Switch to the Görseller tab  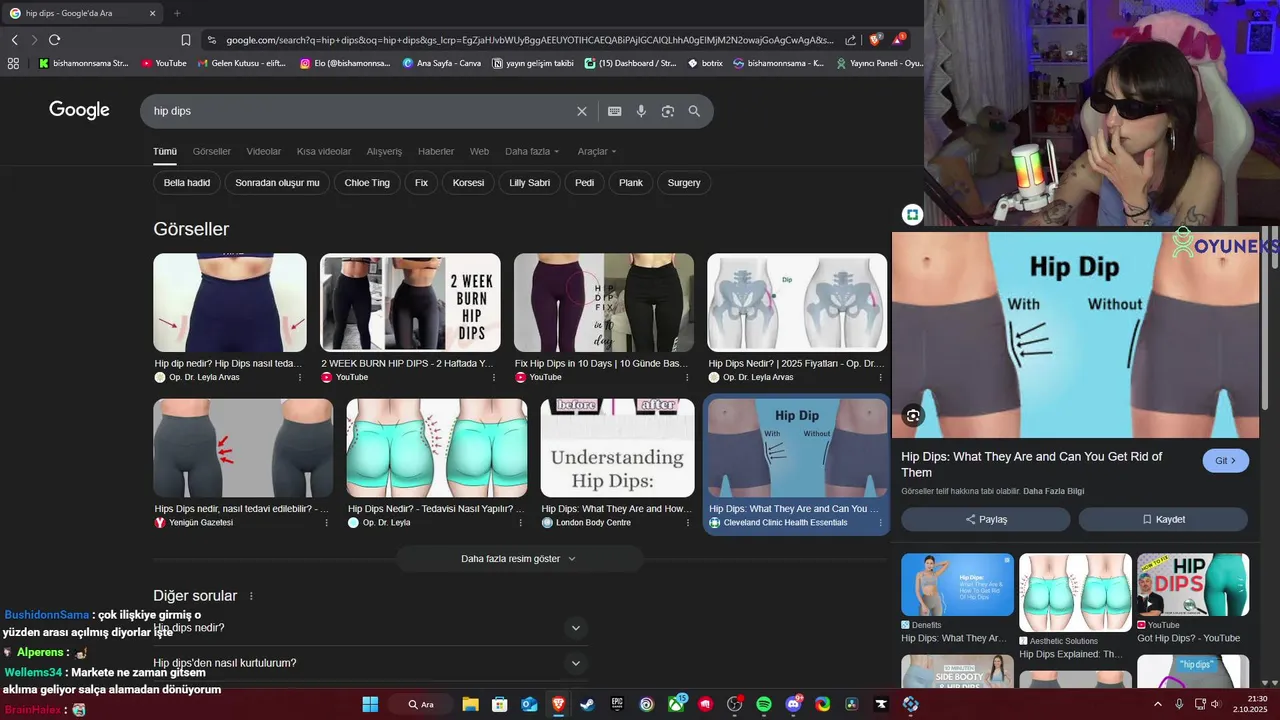pyautogui.click(x=212, y=151)
